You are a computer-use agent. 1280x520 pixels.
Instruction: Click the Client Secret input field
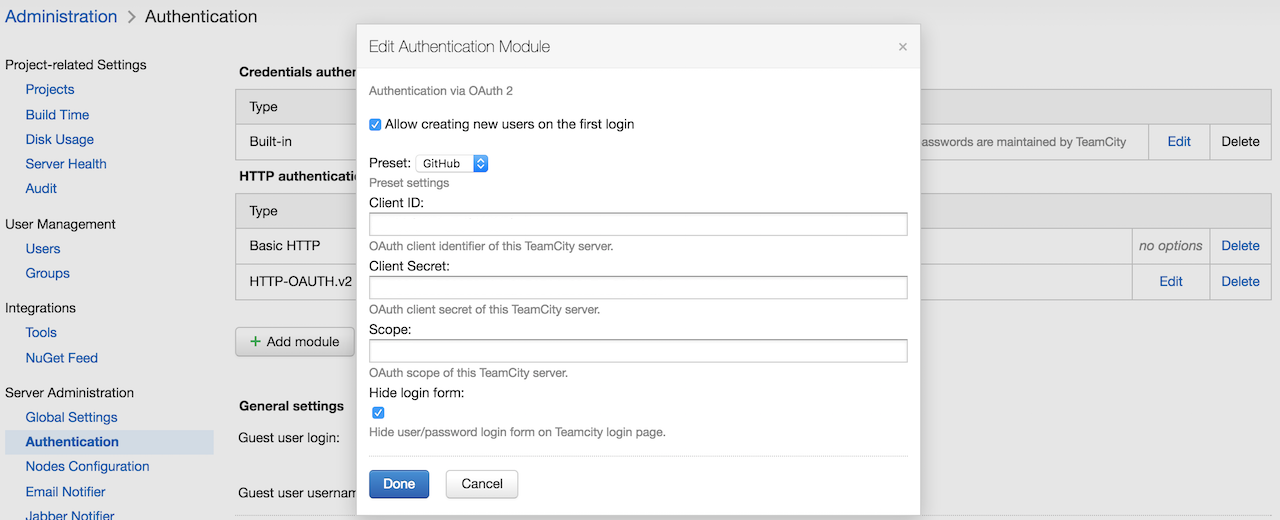pos(638,288)
